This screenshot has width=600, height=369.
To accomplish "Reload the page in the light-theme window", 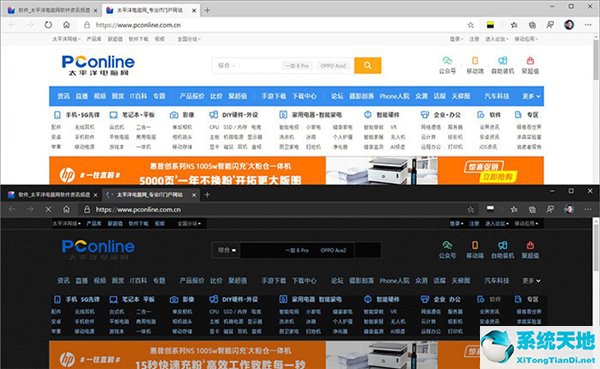I will click(x=48, y=25).
